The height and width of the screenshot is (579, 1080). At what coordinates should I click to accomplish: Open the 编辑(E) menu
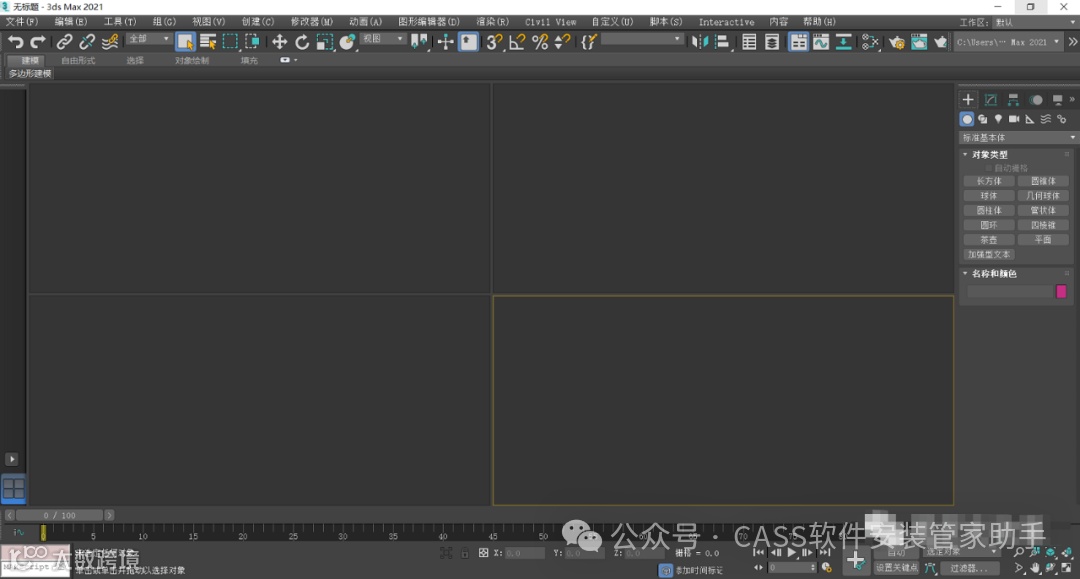coord(71,22)
